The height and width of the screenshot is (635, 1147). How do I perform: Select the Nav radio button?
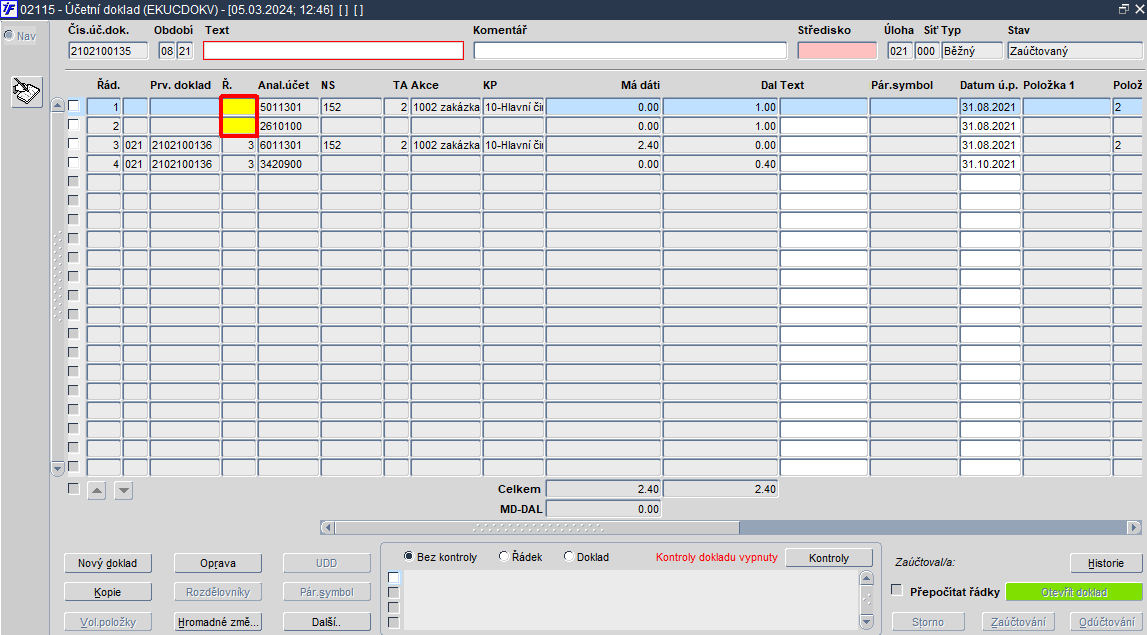(10, 35)
